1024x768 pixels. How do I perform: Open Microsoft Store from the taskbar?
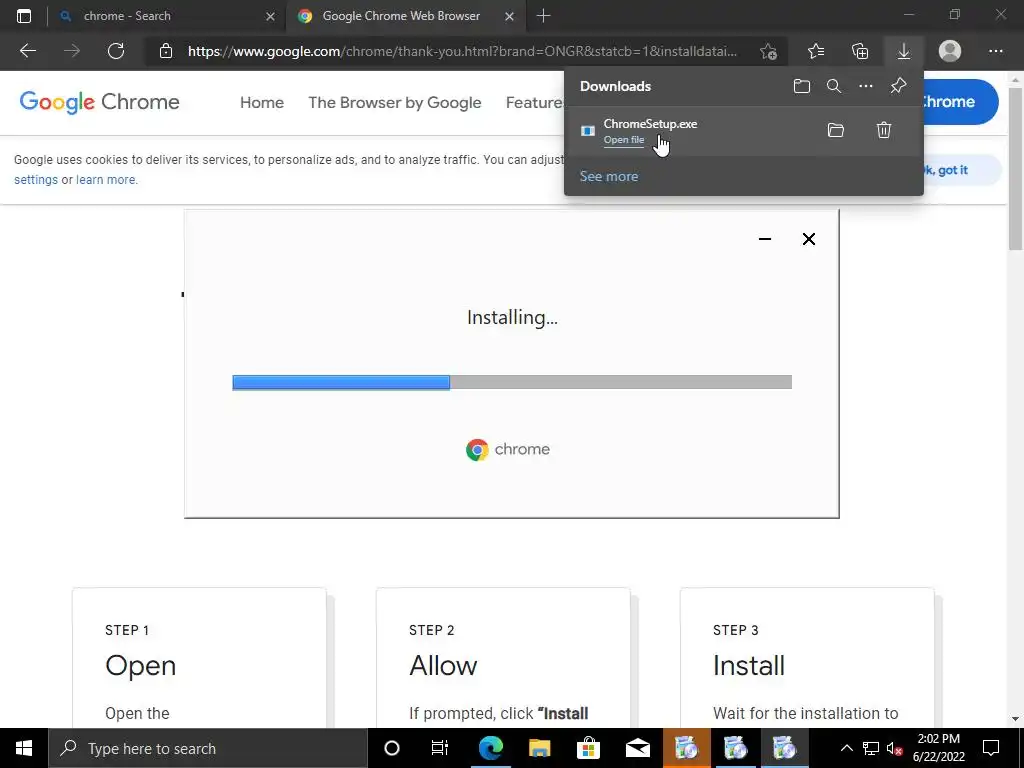[x=588, y=748]
